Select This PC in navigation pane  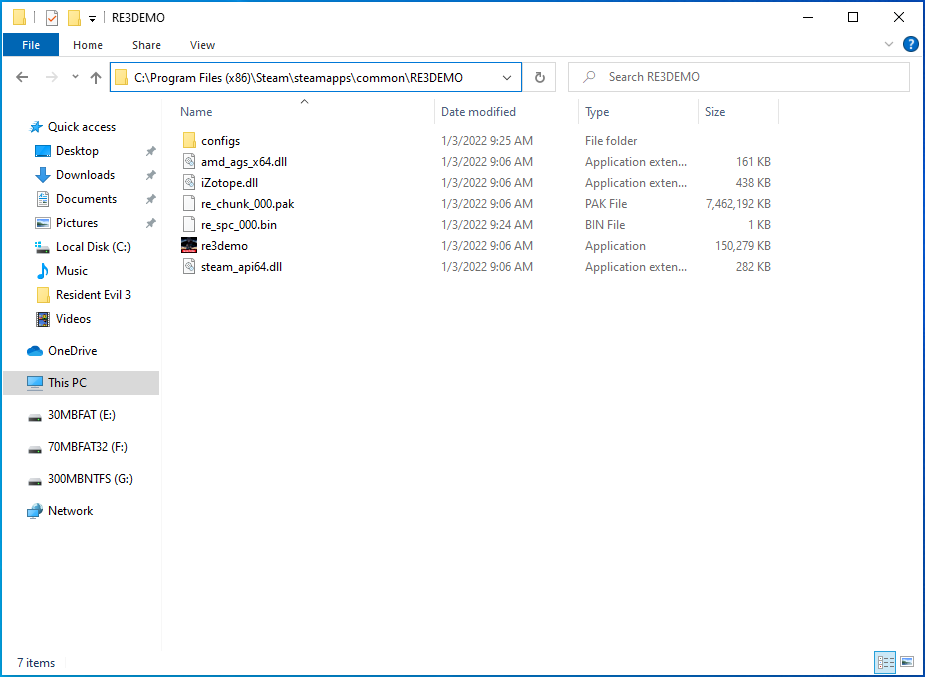[81, 383]
